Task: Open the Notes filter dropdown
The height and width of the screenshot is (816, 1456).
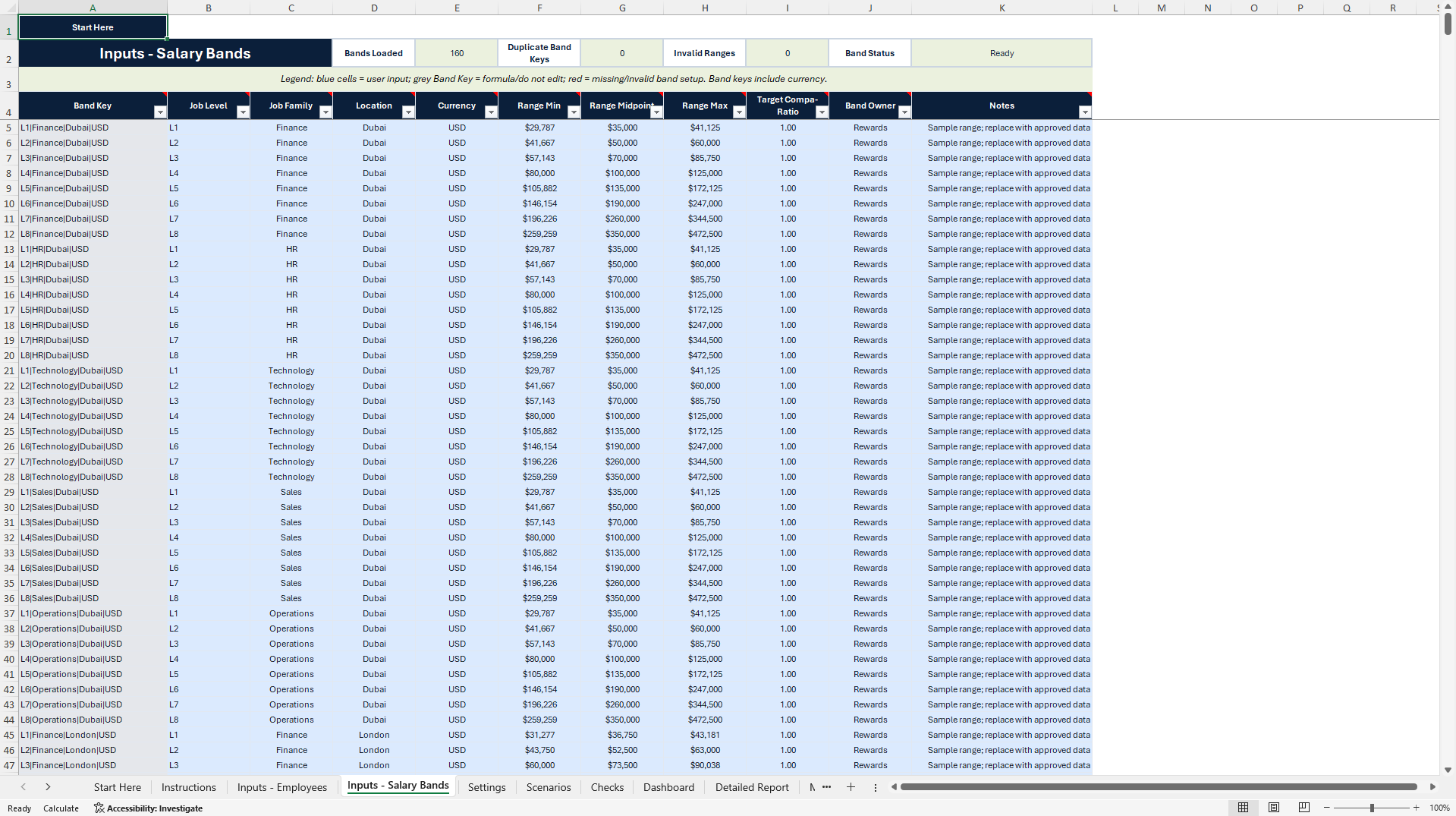Action: 1085,112
